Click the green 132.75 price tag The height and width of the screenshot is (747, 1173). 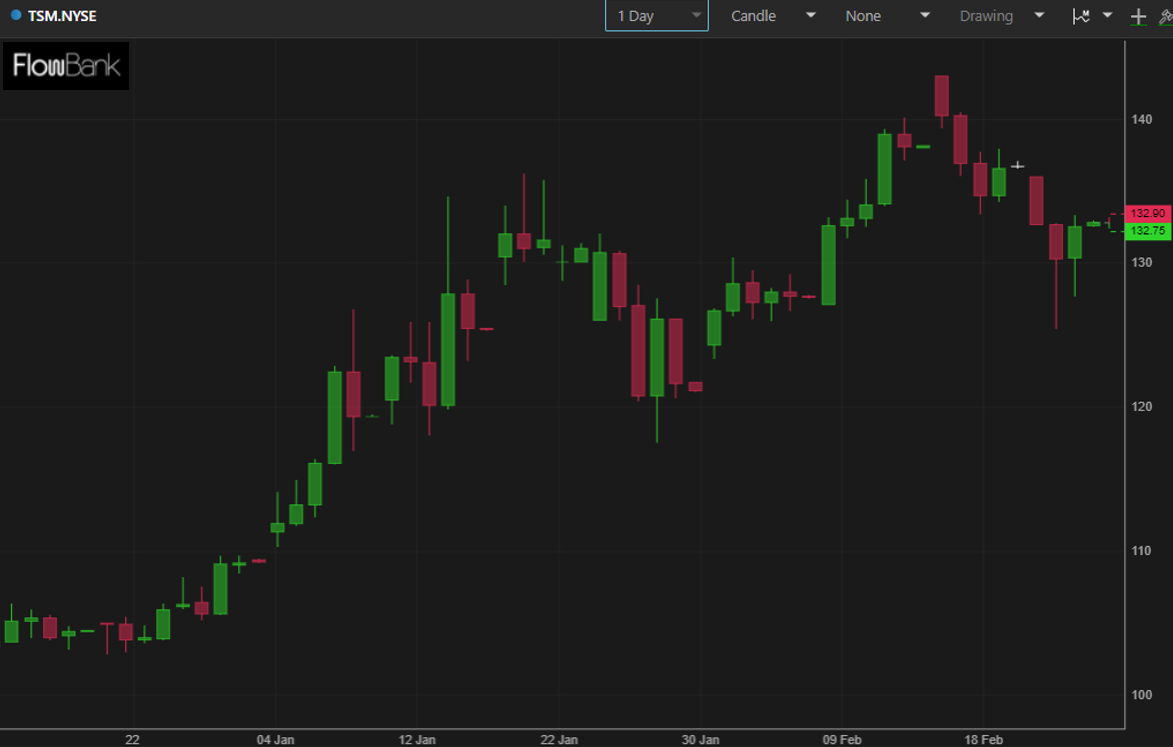coord(1148,230)
